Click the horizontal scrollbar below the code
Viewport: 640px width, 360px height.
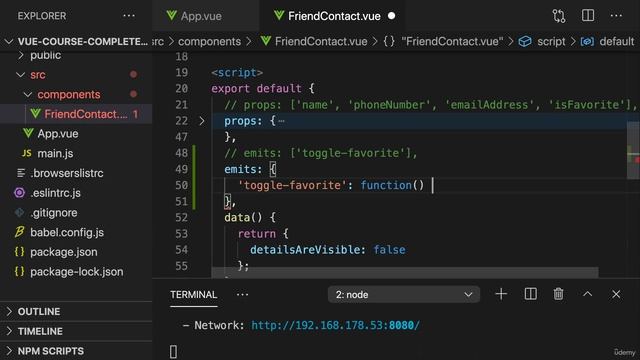(405, 272)
